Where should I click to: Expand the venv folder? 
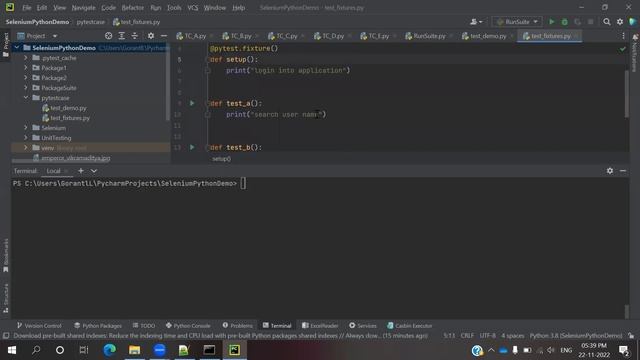tap(26, 148)
